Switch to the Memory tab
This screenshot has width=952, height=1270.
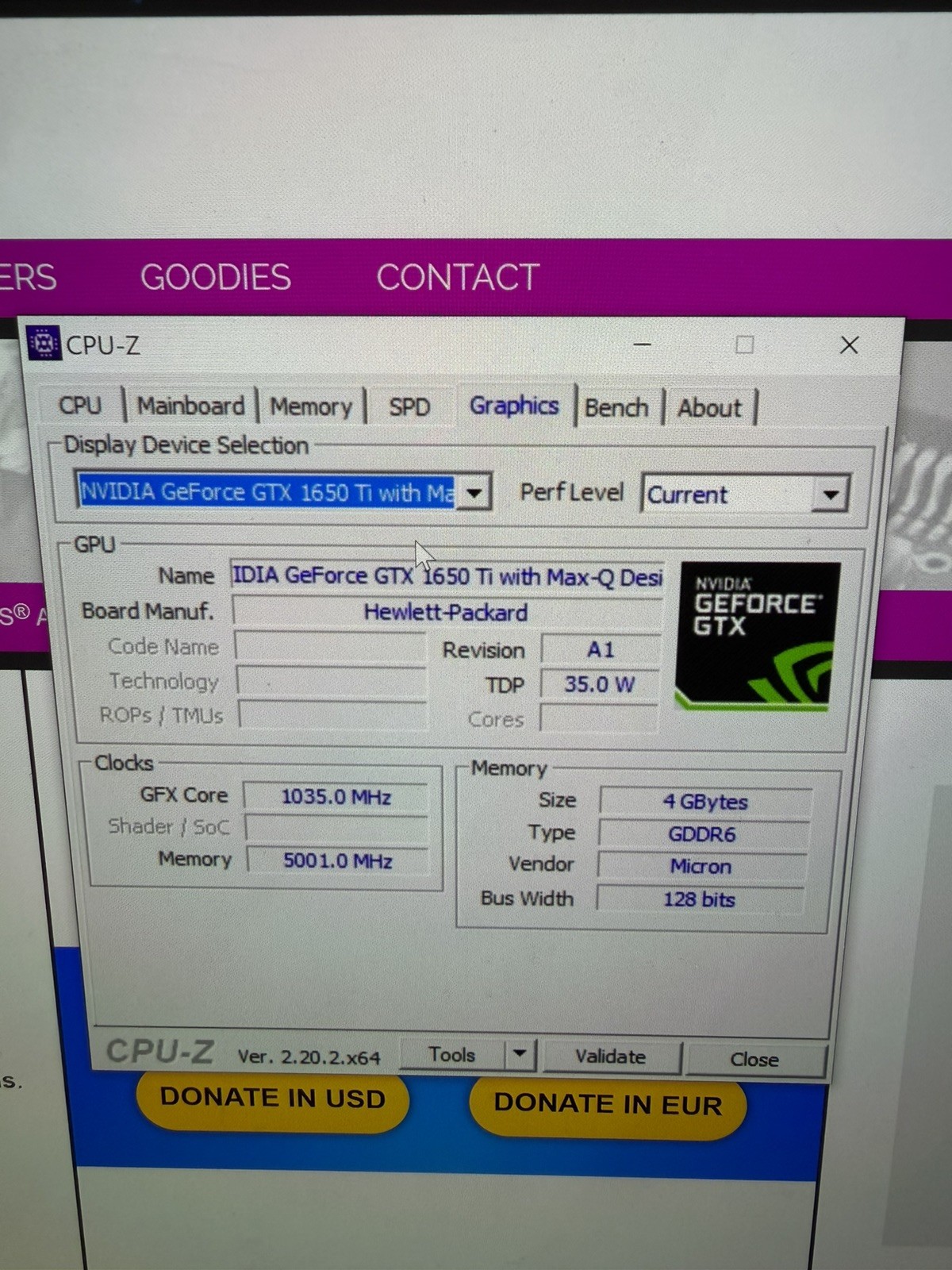[310, 407]
